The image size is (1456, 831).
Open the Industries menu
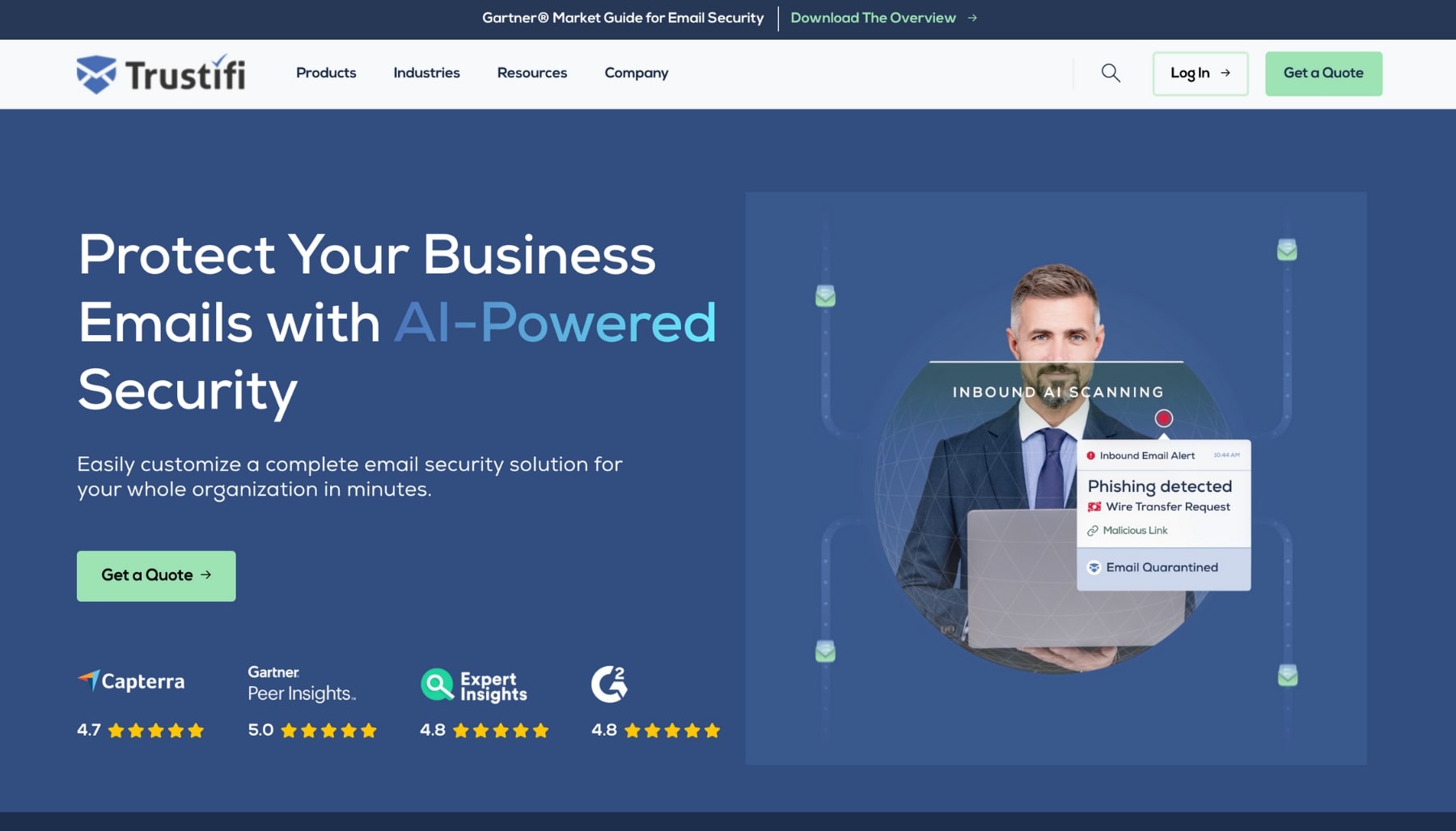coord(426,73)
